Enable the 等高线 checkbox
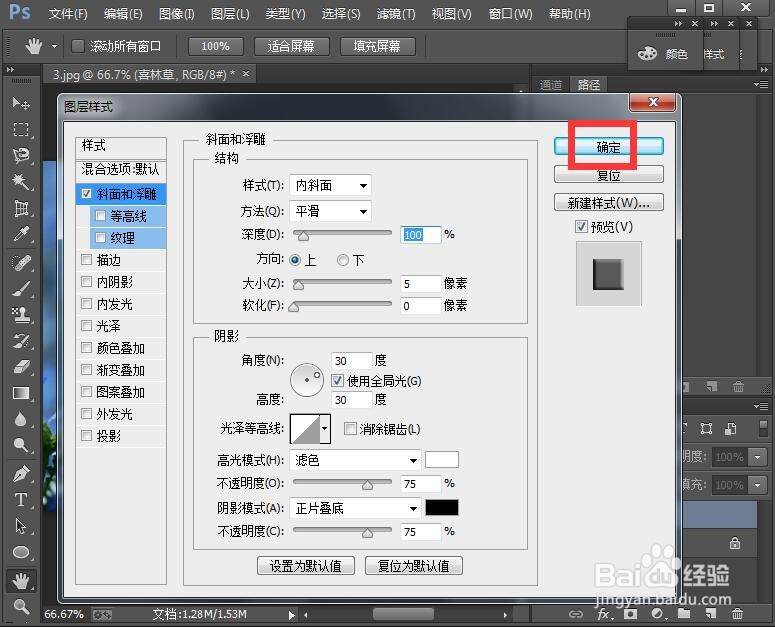775x627 pixels. click(x=100, y=215)
